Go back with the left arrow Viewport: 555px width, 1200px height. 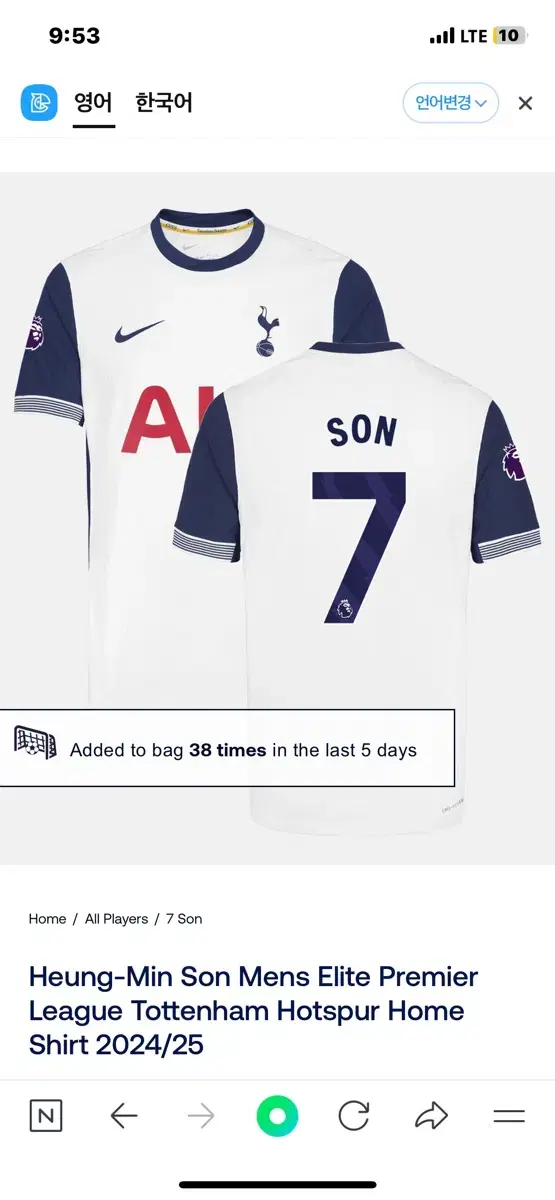[x=123, y=1116]
